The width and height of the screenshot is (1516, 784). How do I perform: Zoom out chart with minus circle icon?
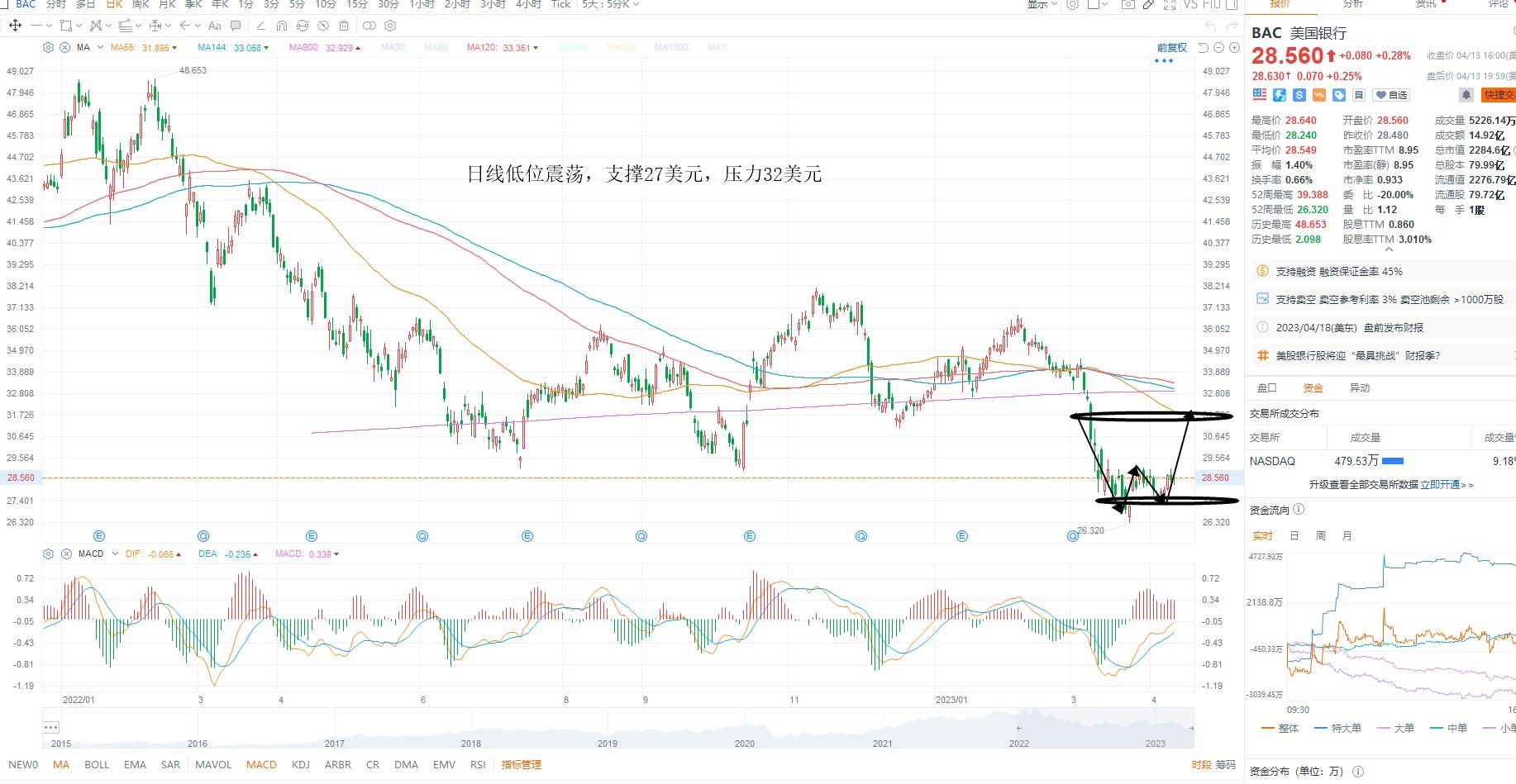point(1219,47)
